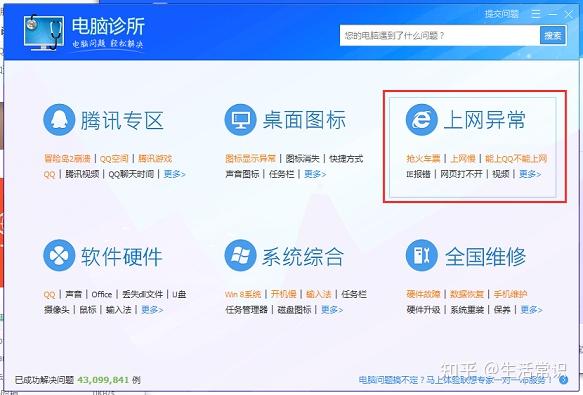Select the QQ link under 软件硬件
Image resolution: width=583 pixels, height=395 pixels.
(49, 295)
